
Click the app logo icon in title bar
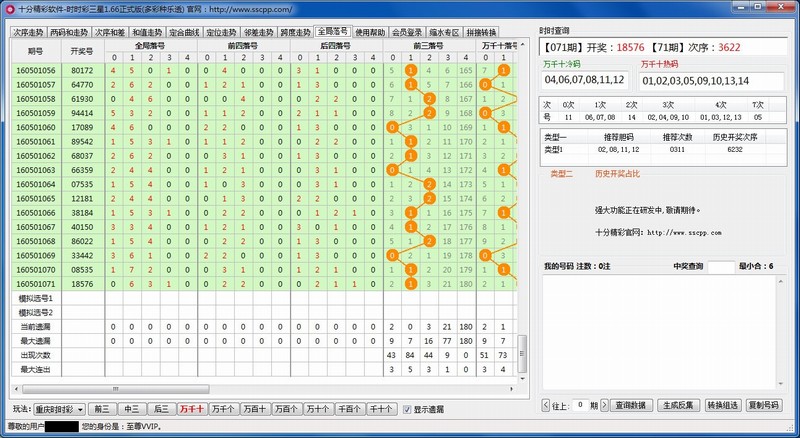tap(9, 9)
